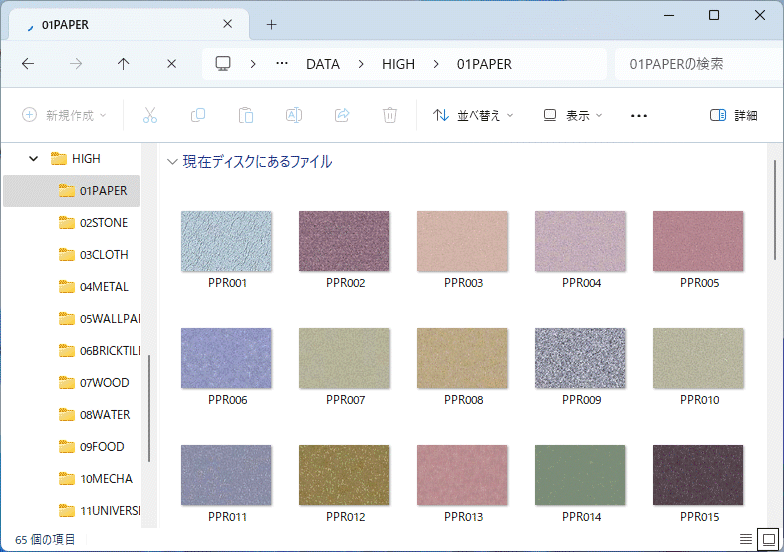Image resolution: width=784 pixels, height=552 pixels.
Task: Switch to details list view icon
Action: (x=746, y=539)
